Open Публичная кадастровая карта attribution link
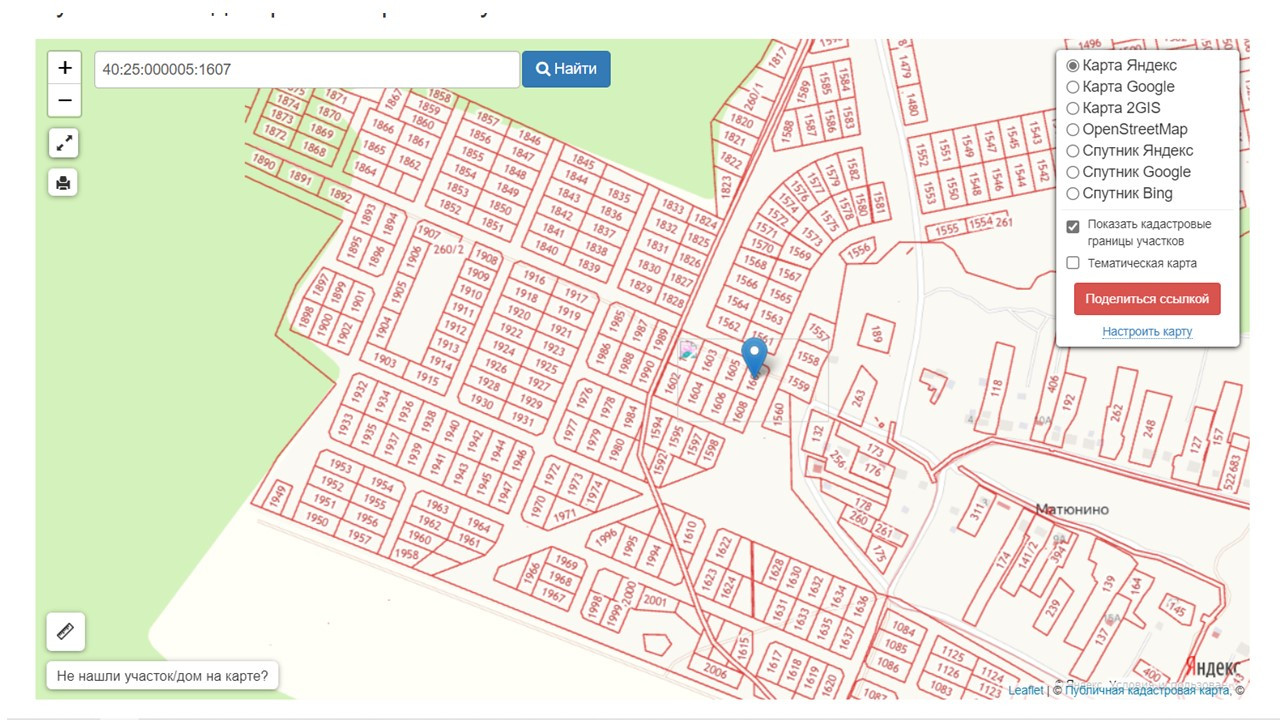 (x=1147, y=690)
